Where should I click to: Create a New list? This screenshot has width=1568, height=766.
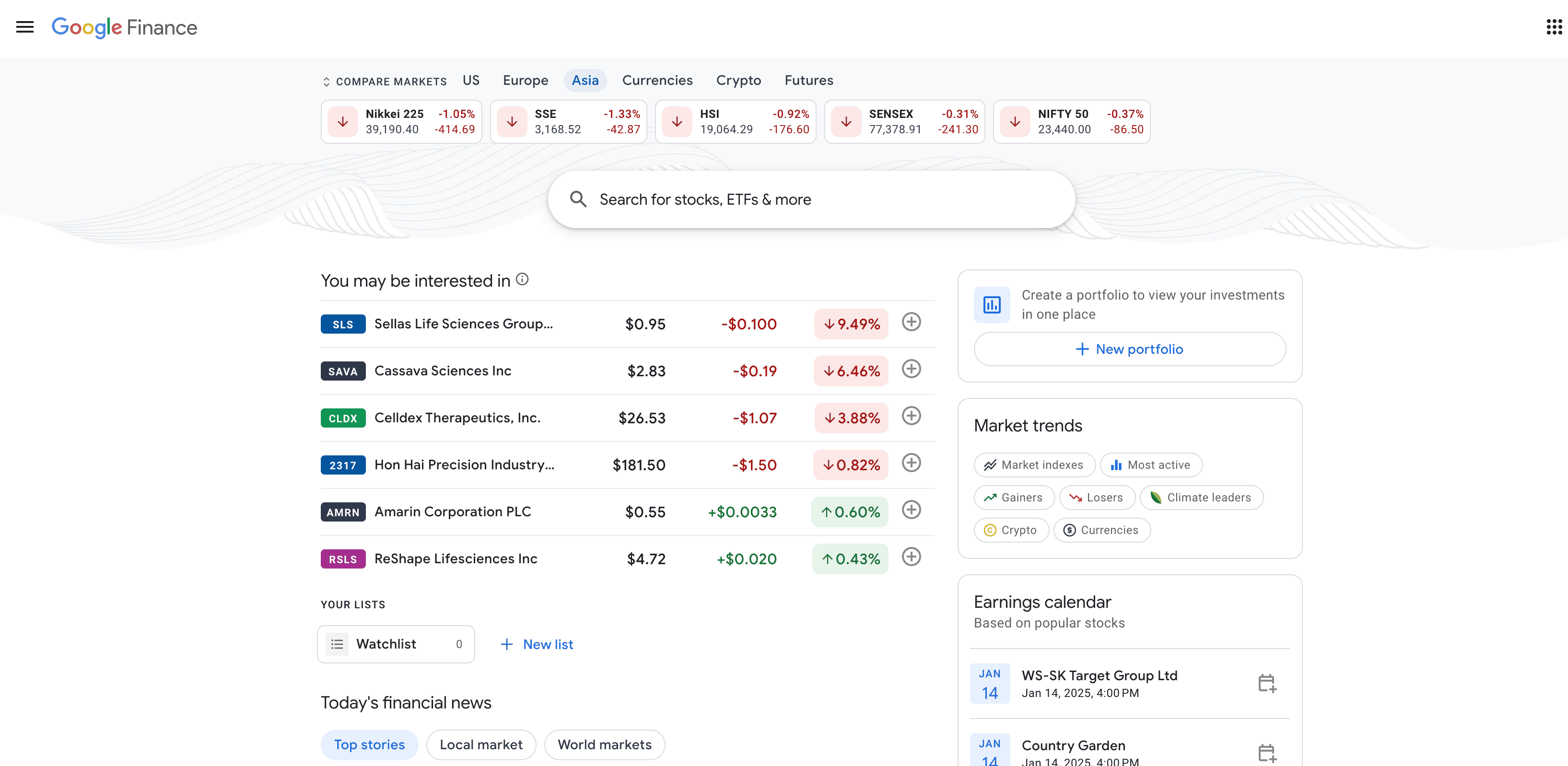536,644
